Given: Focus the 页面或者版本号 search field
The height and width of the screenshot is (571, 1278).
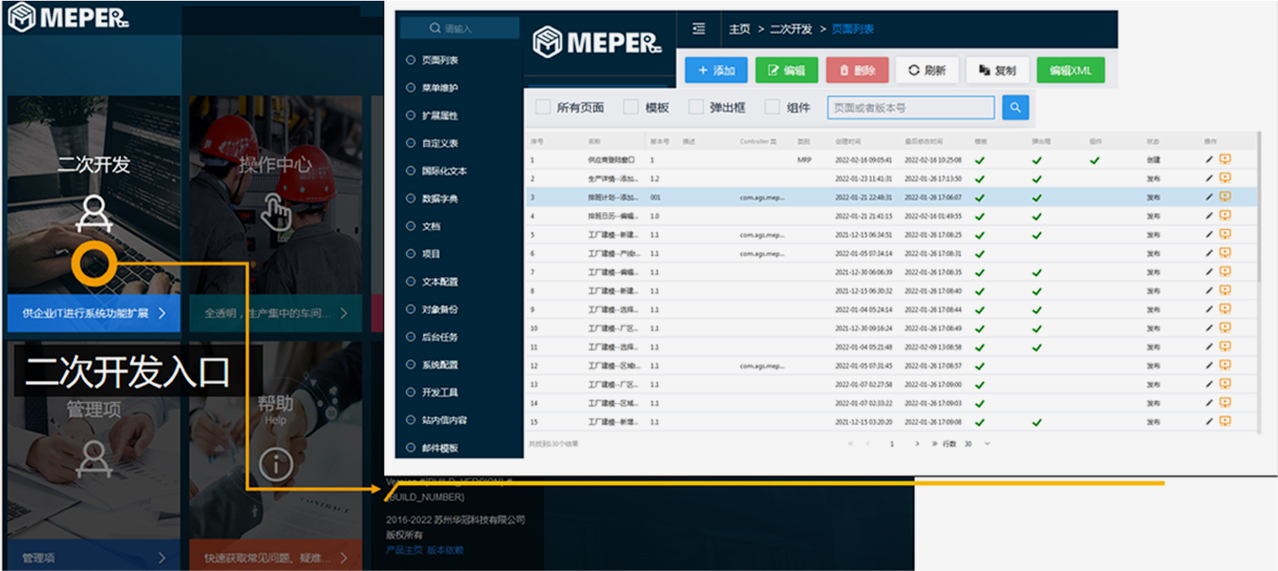Looking at the screenshot, I should [911, 107].
